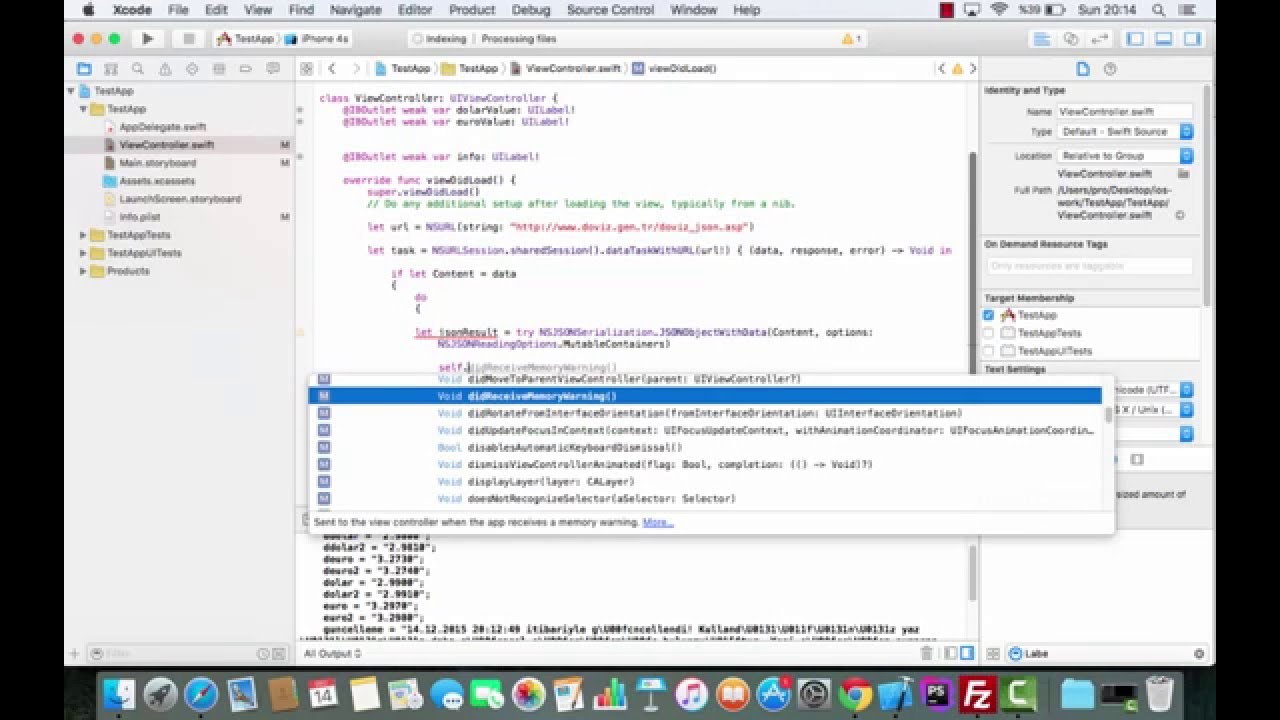Select Main.storyboard in navigator
The width and height of the screenshot is (1280, 720).
(157, 163)
